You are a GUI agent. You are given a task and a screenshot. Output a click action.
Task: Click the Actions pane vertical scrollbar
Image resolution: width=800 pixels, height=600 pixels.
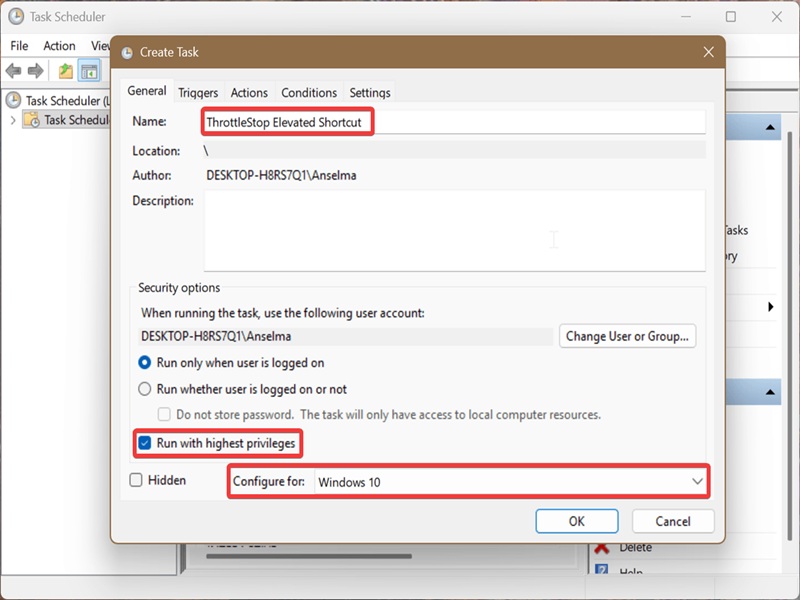coord(790,337)
